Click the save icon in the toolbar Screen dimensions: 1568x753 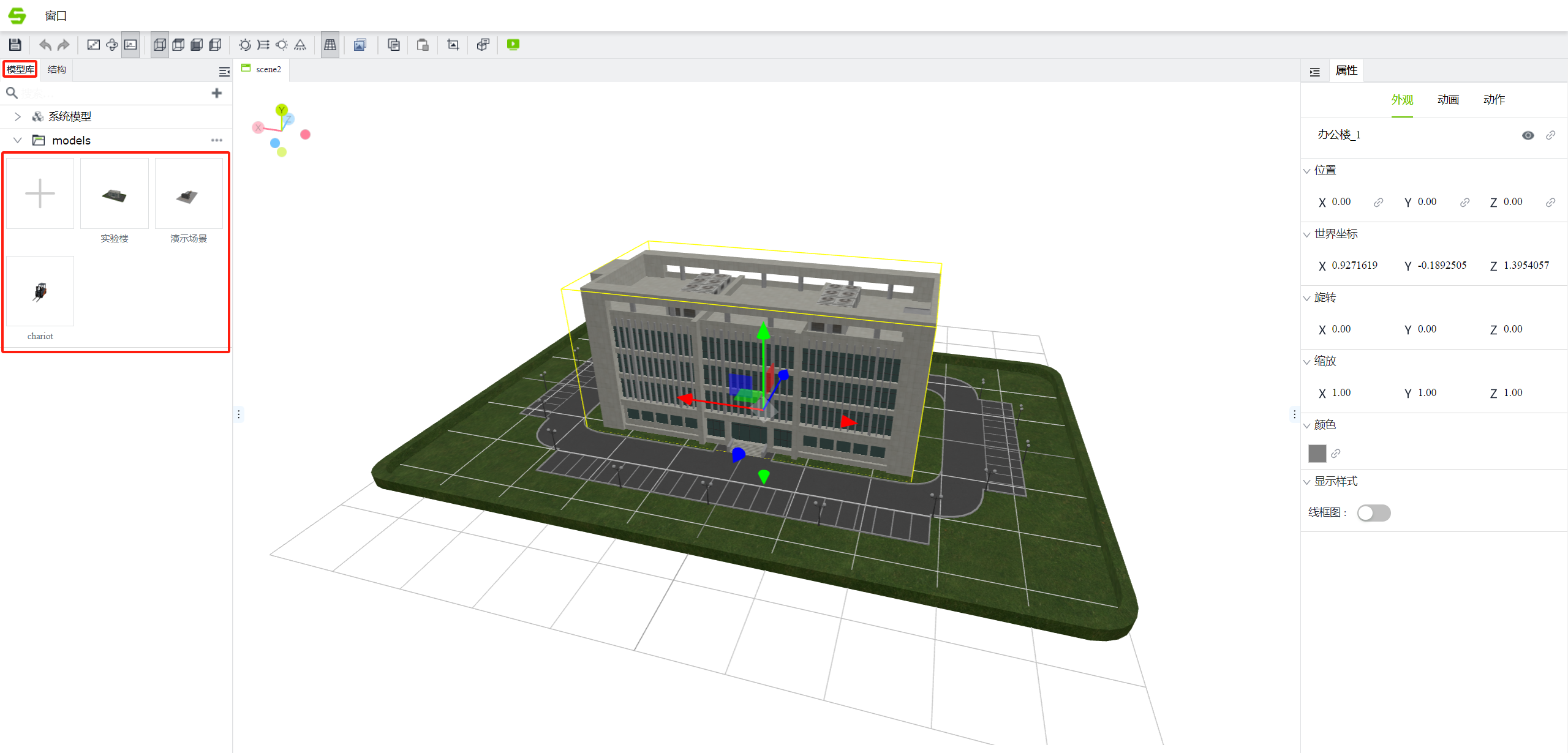pos(15,45)
